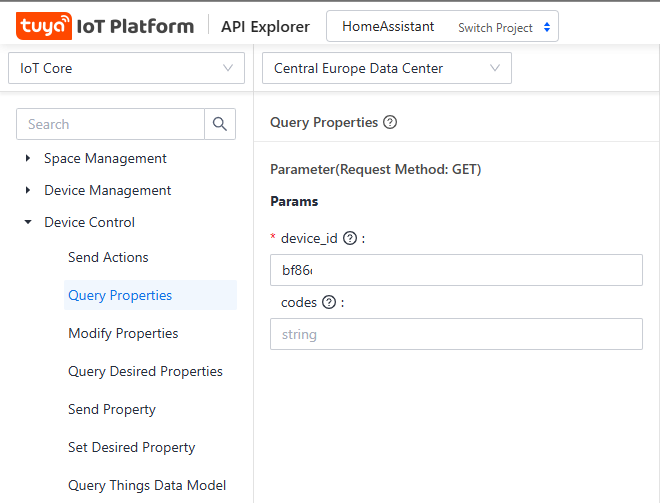Viewport: 660px width, 503px height.
Task: Click the Tuya IoT Platform logo
Action: coord(105,26)
